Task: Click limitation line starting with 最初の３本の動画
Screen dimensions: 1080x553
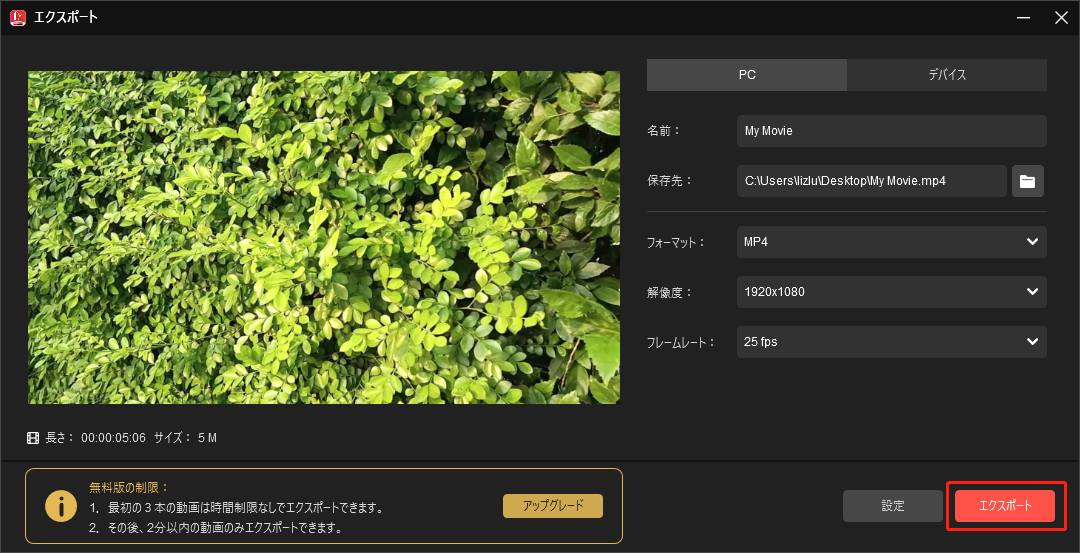Action: [236, 508]
